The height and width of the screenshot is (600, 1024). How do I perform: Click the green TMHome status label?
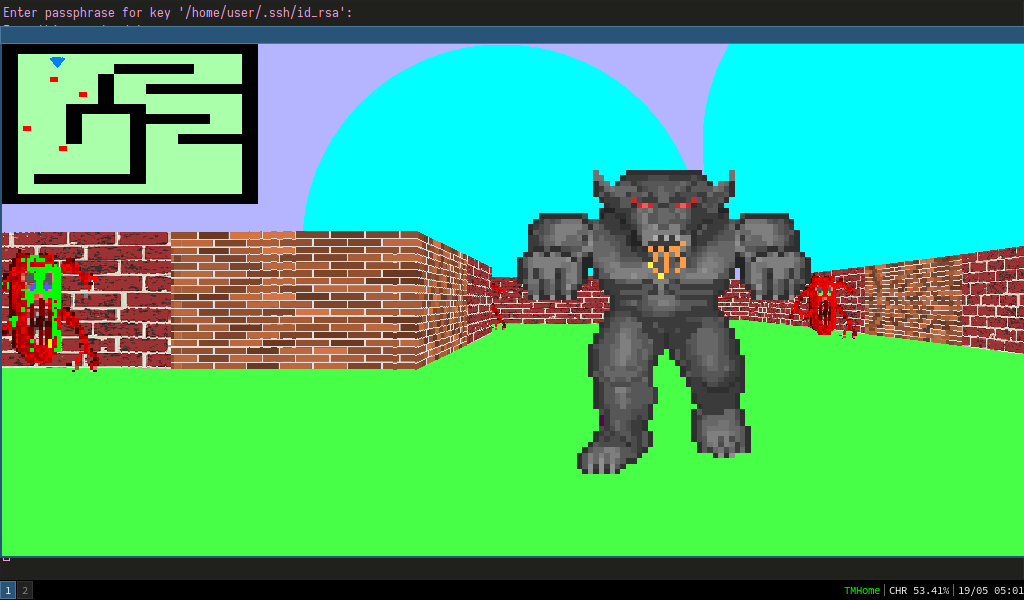pos(862,590)
